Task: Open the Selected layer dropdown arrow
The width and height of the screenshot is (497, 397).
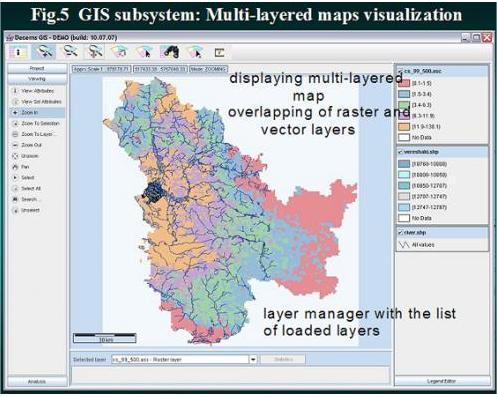Action: pos(253,359)
